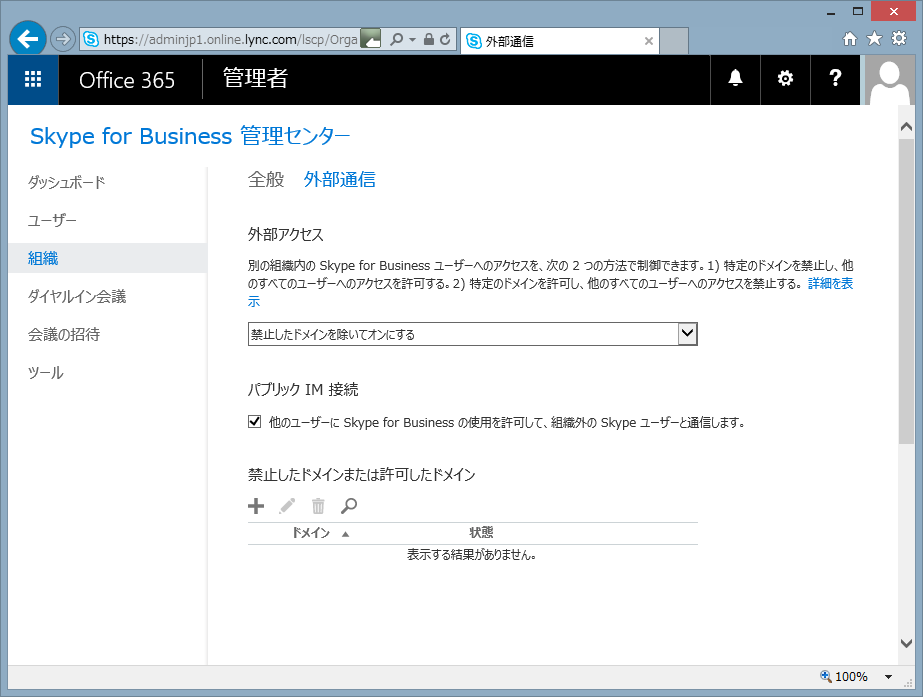
Task: Expand the address bar search dropdown arrow
Action: click(412, 39)
